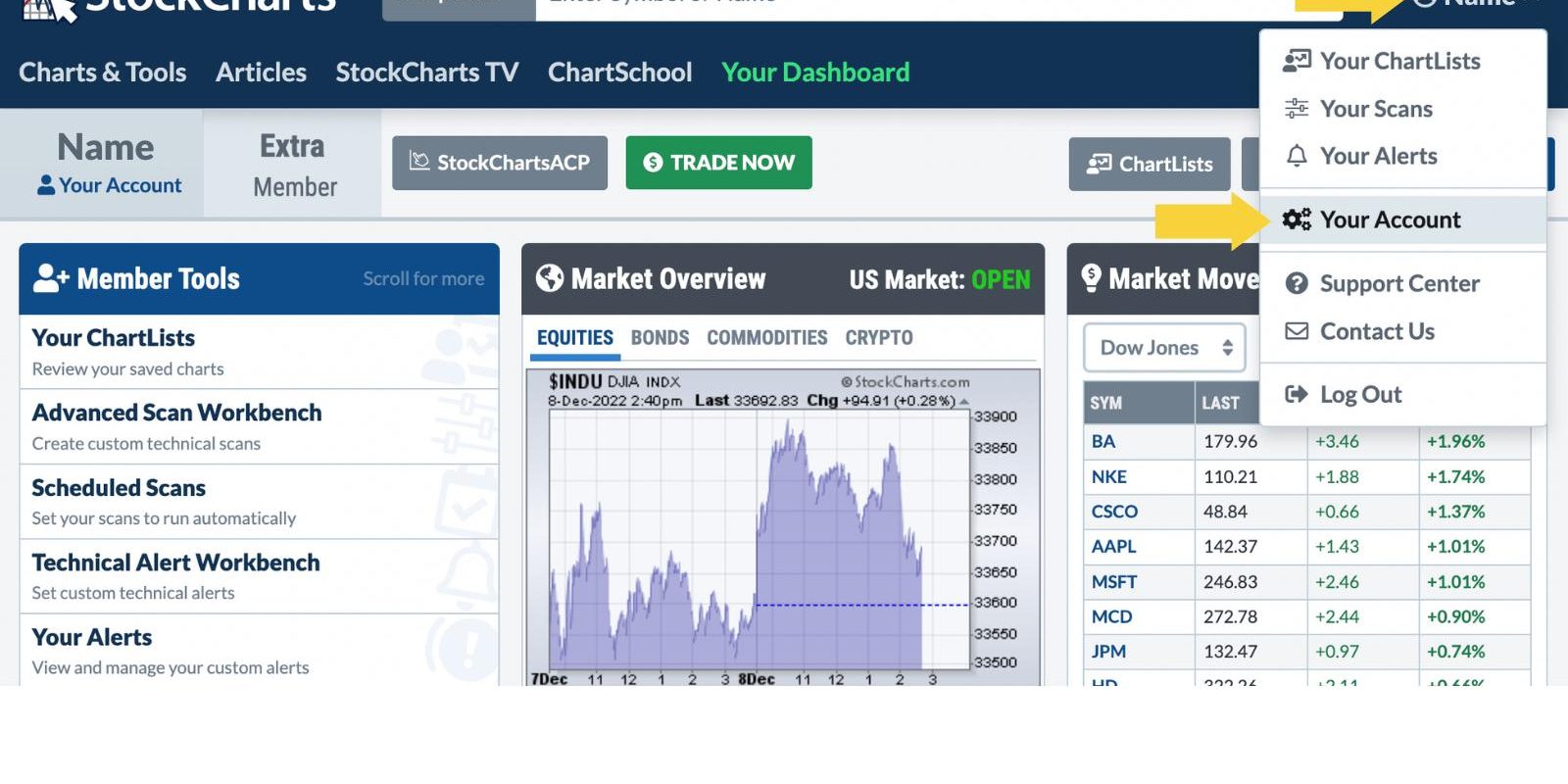Click the ChartLists icon in the dropdown menu

click(x=1297, y=61)
